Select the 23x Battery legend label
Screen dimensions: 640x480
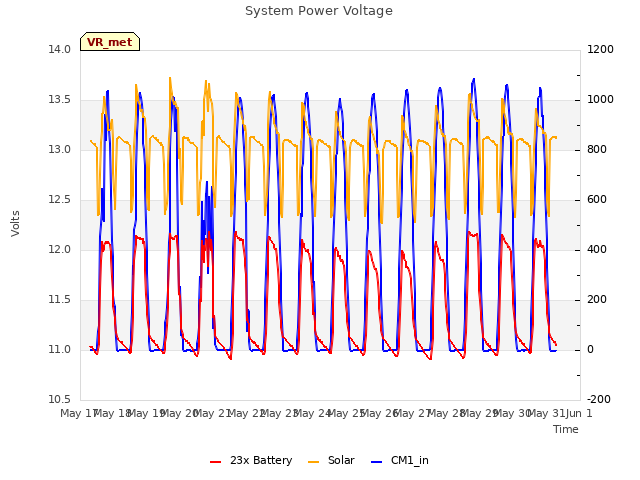point(261,460)
